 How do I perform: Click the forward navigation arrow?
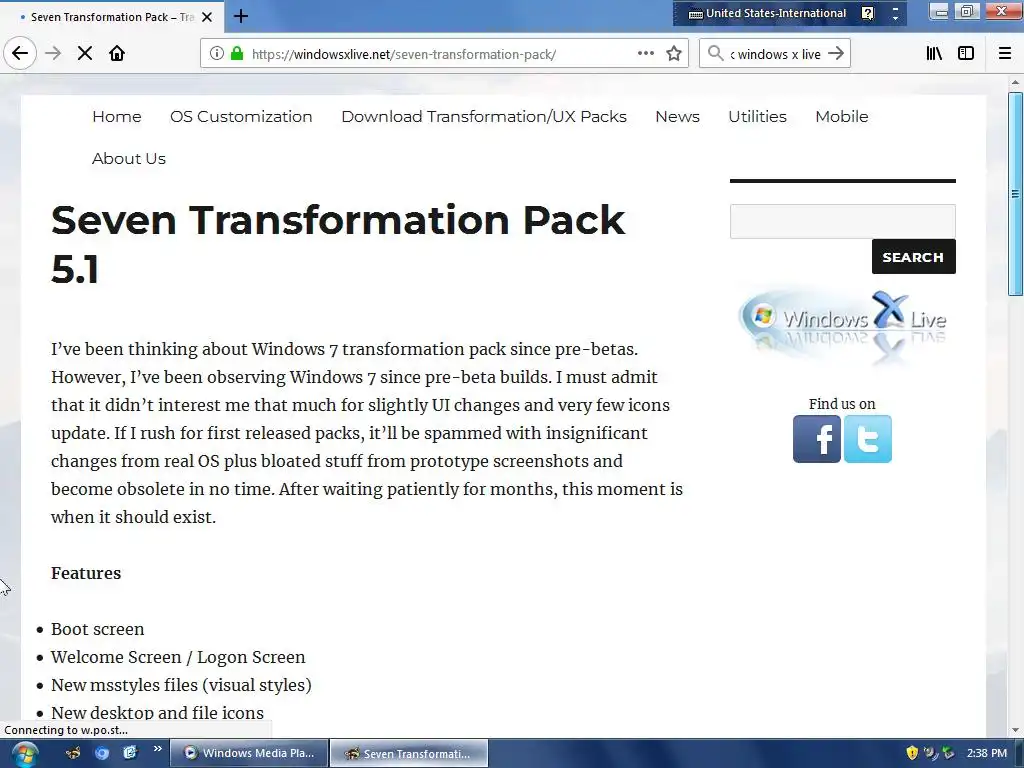tap(53, 54)
